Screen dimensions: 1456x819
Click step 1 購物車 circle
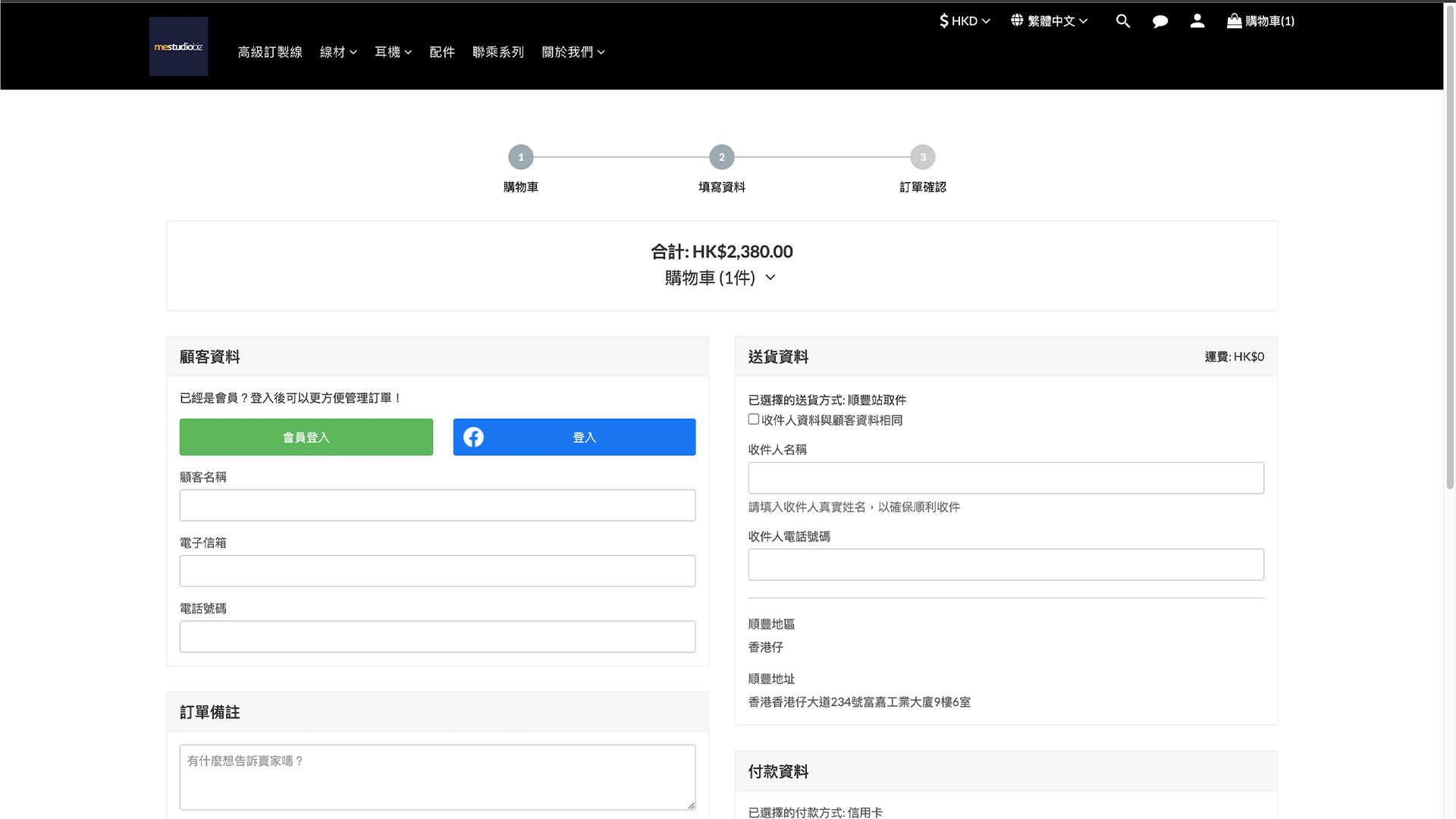pos(521,158)
